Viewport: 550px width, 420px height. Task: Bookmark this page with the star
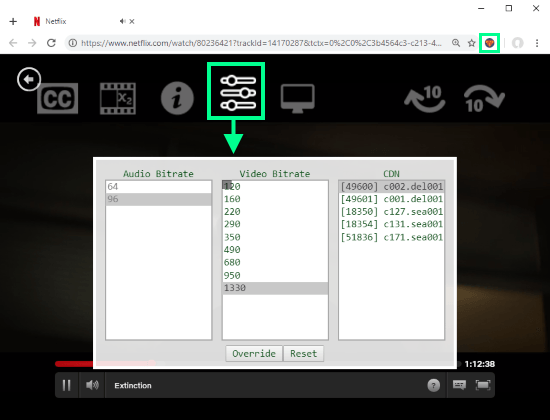tap(472, 43)
